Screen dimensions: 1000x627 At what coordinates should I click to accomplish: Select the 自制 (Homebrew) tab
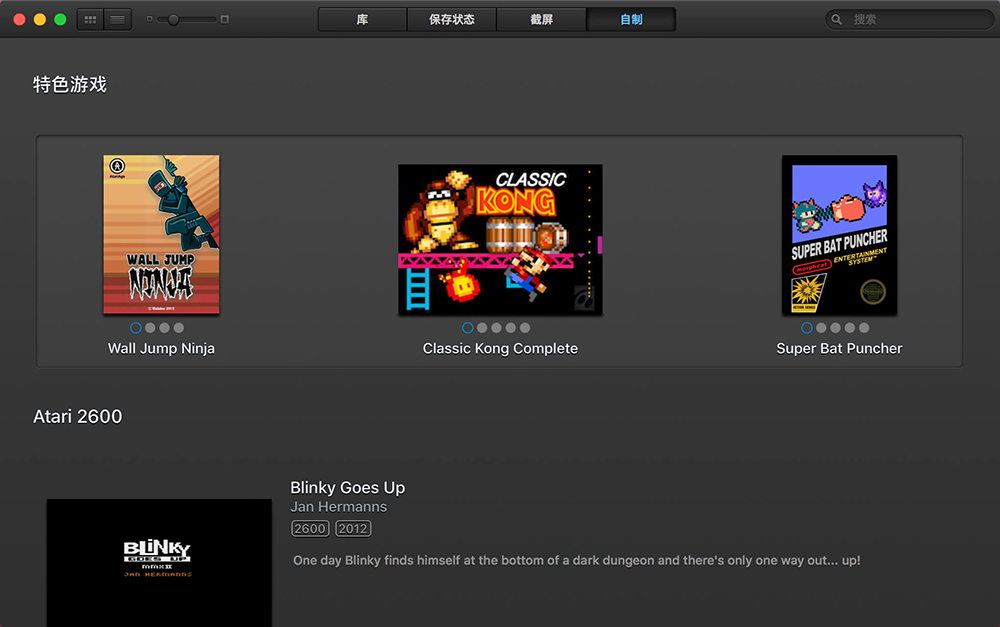coord(631,20)
